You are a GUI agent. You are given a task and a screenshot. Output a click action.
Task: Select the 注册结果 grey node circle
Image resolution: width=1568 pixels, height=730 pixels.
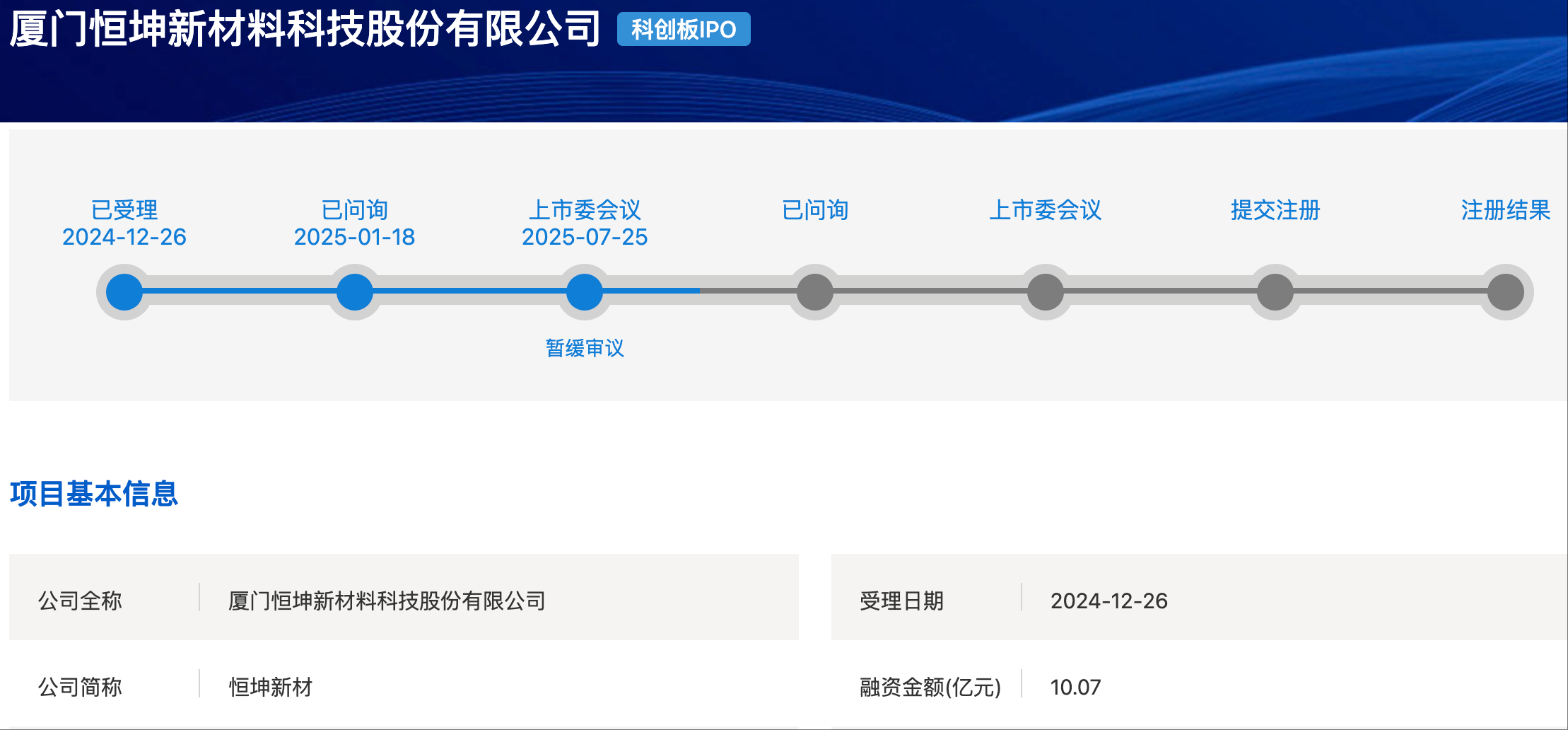click(x=1506, y=292)
